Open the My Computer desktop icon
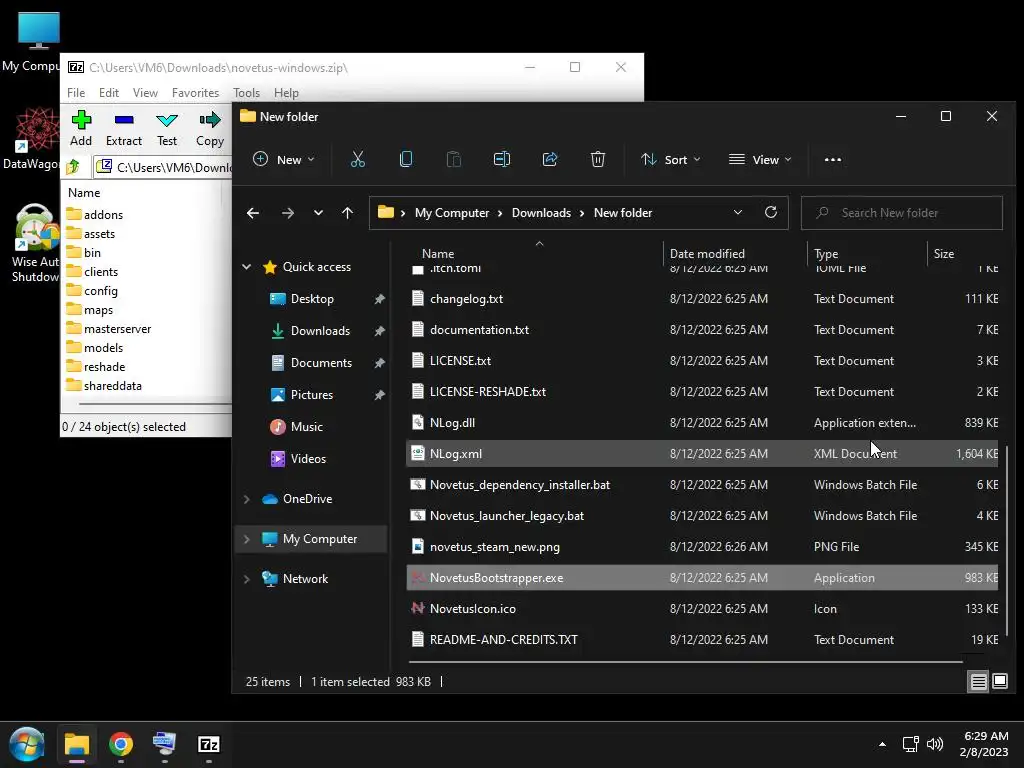 (x=38, y=42)
